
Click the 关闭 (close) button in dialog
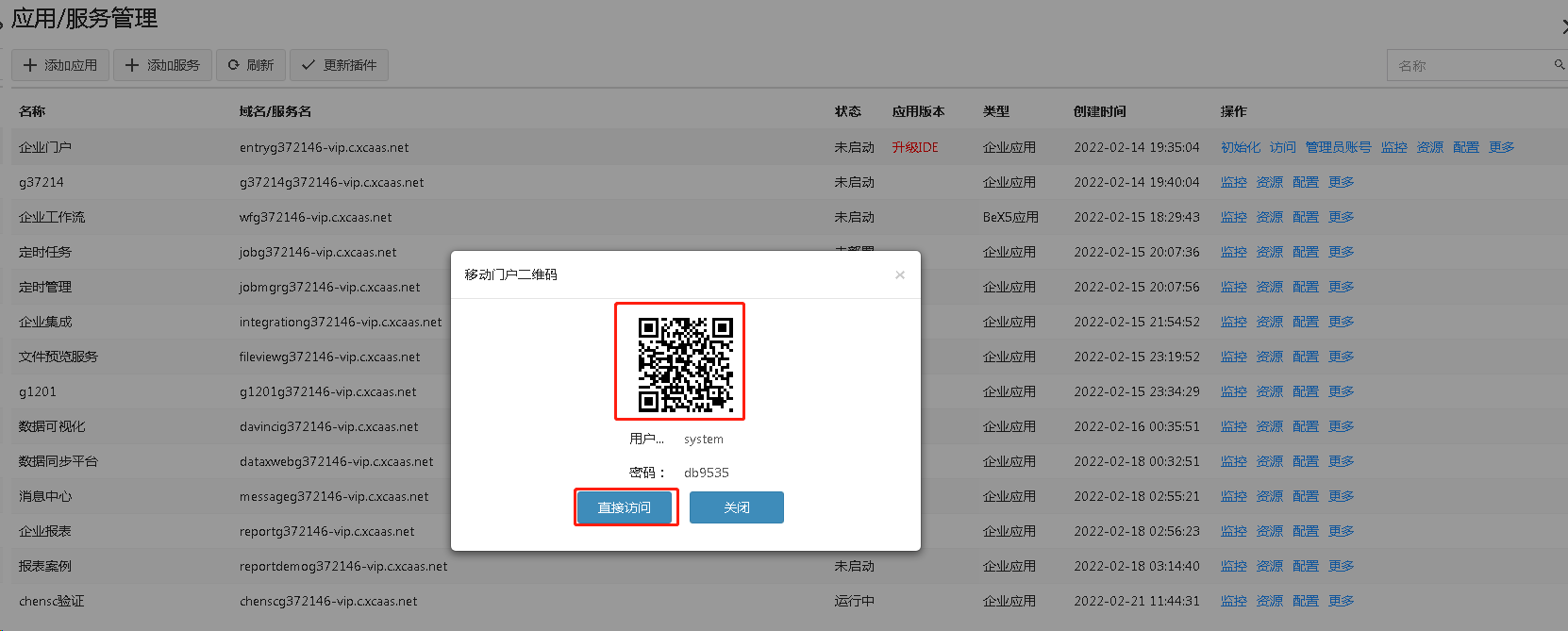(737, 507)
